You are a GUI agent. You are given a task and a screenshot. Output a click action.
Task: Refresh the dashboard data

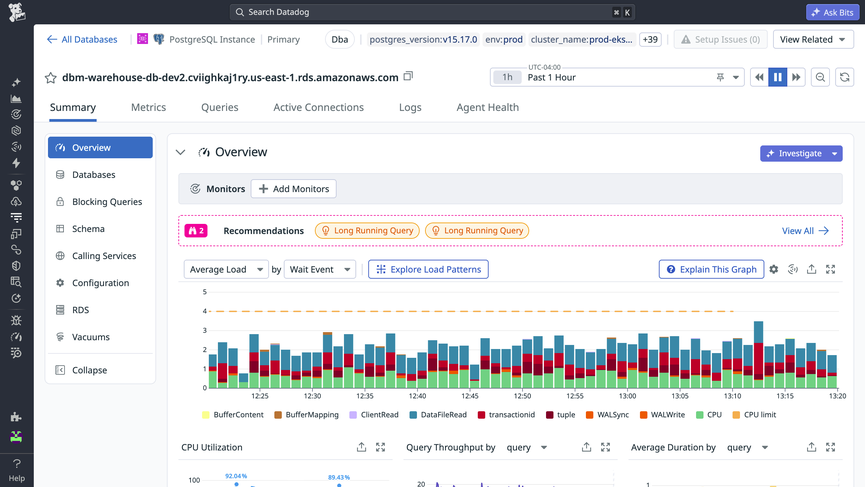click(845, 77)
